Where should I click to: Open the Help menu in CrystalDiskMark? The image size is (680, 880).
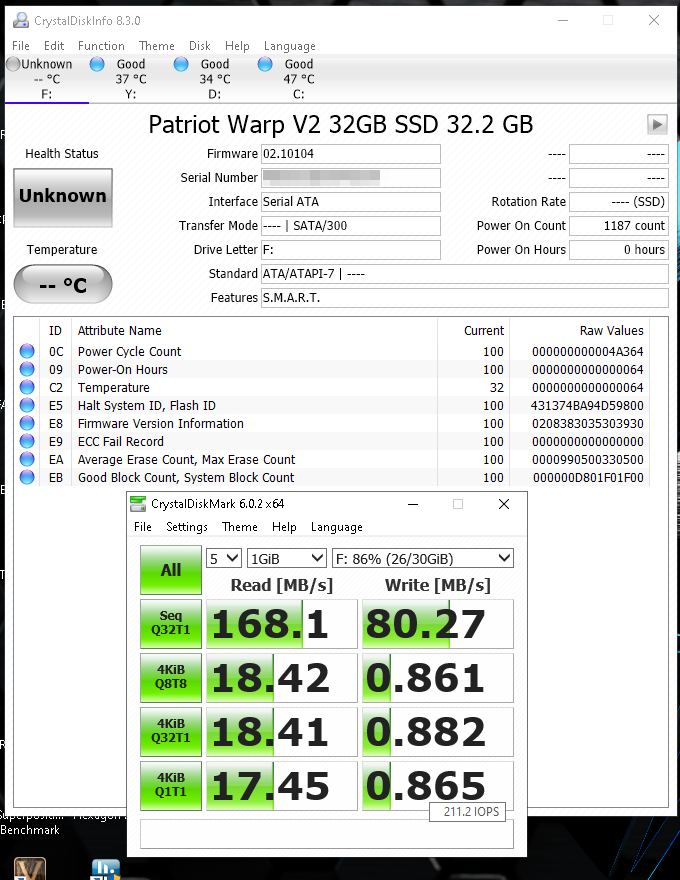pos(284,527)
